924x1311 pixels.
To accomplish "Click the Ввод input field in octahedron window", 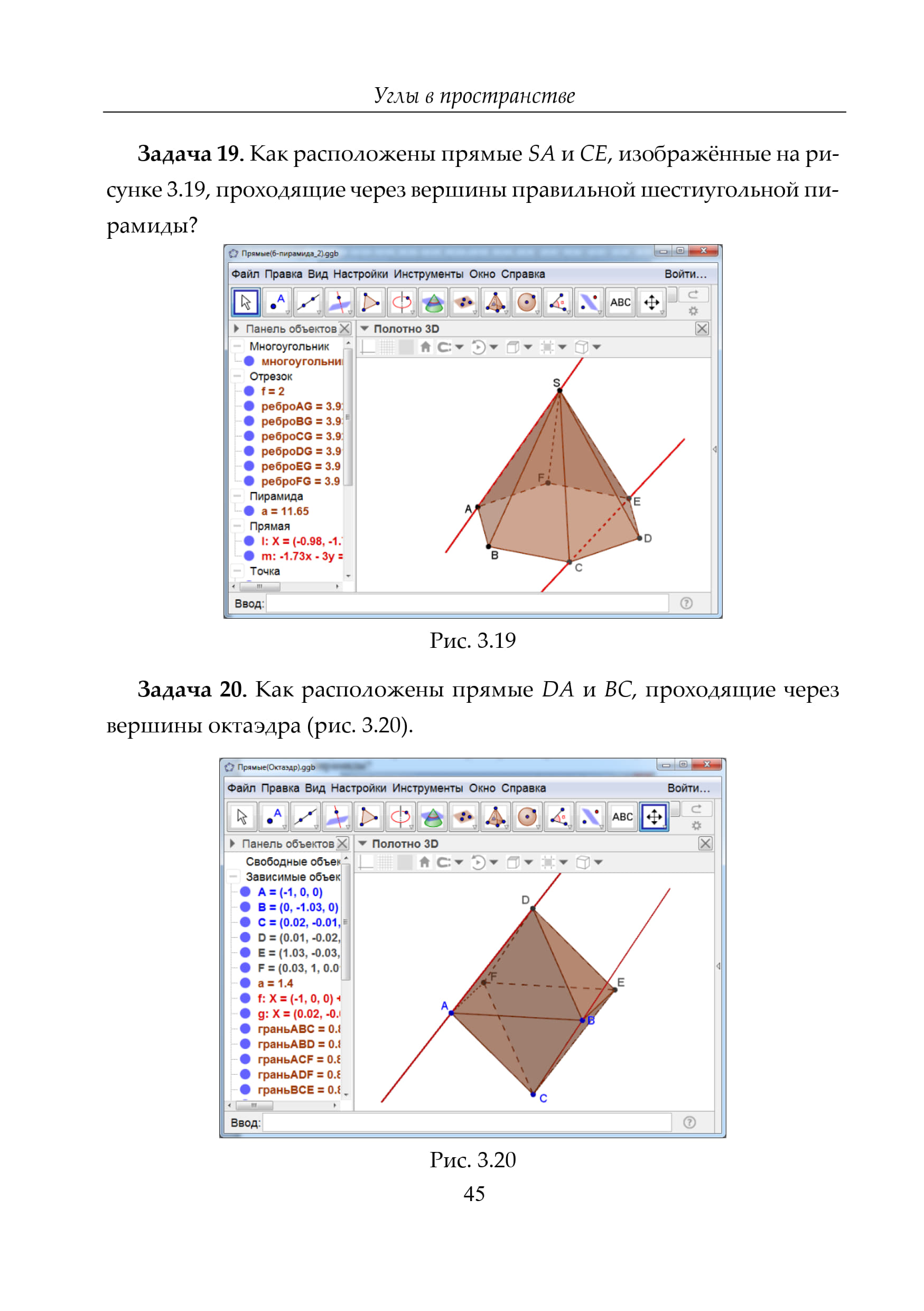I will pos(466,1122).
